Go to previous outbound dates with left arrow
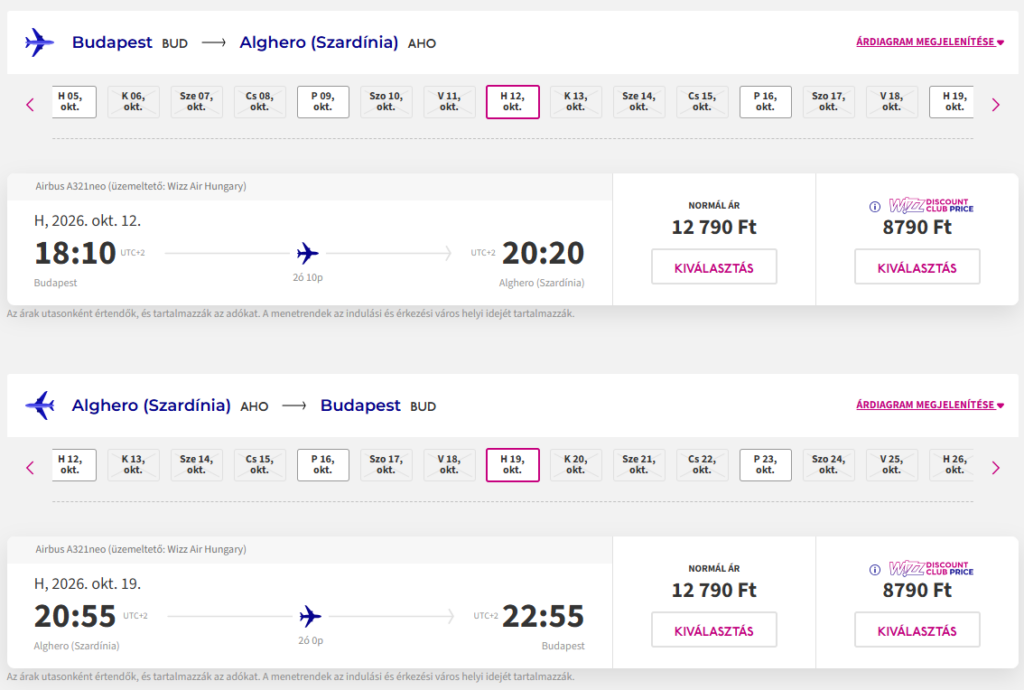Image resolution: width=1024 pixels, height=690 pixels. click(30, 104)
